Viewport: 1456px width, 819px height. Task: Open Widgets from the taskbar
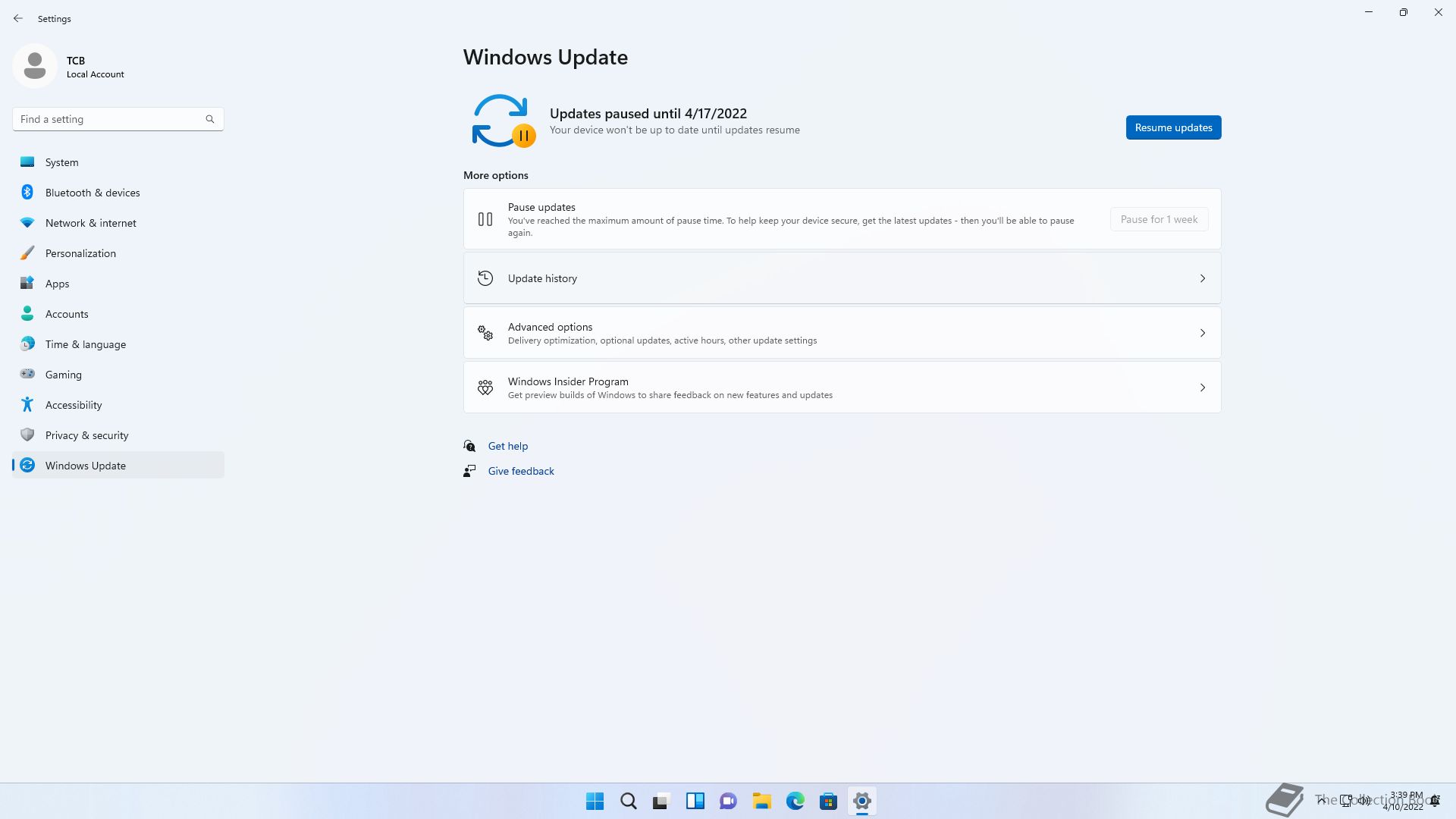695,801
